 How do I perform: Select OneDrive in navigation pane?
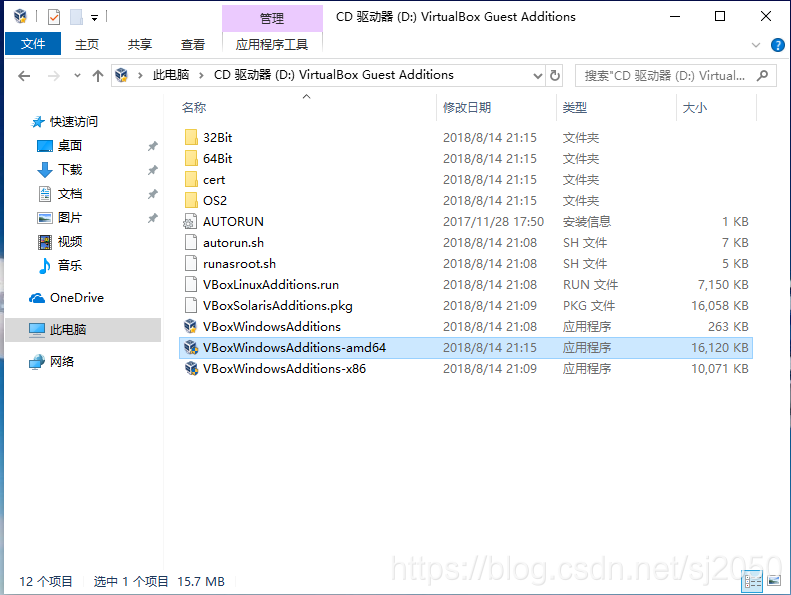click(77, 298)
